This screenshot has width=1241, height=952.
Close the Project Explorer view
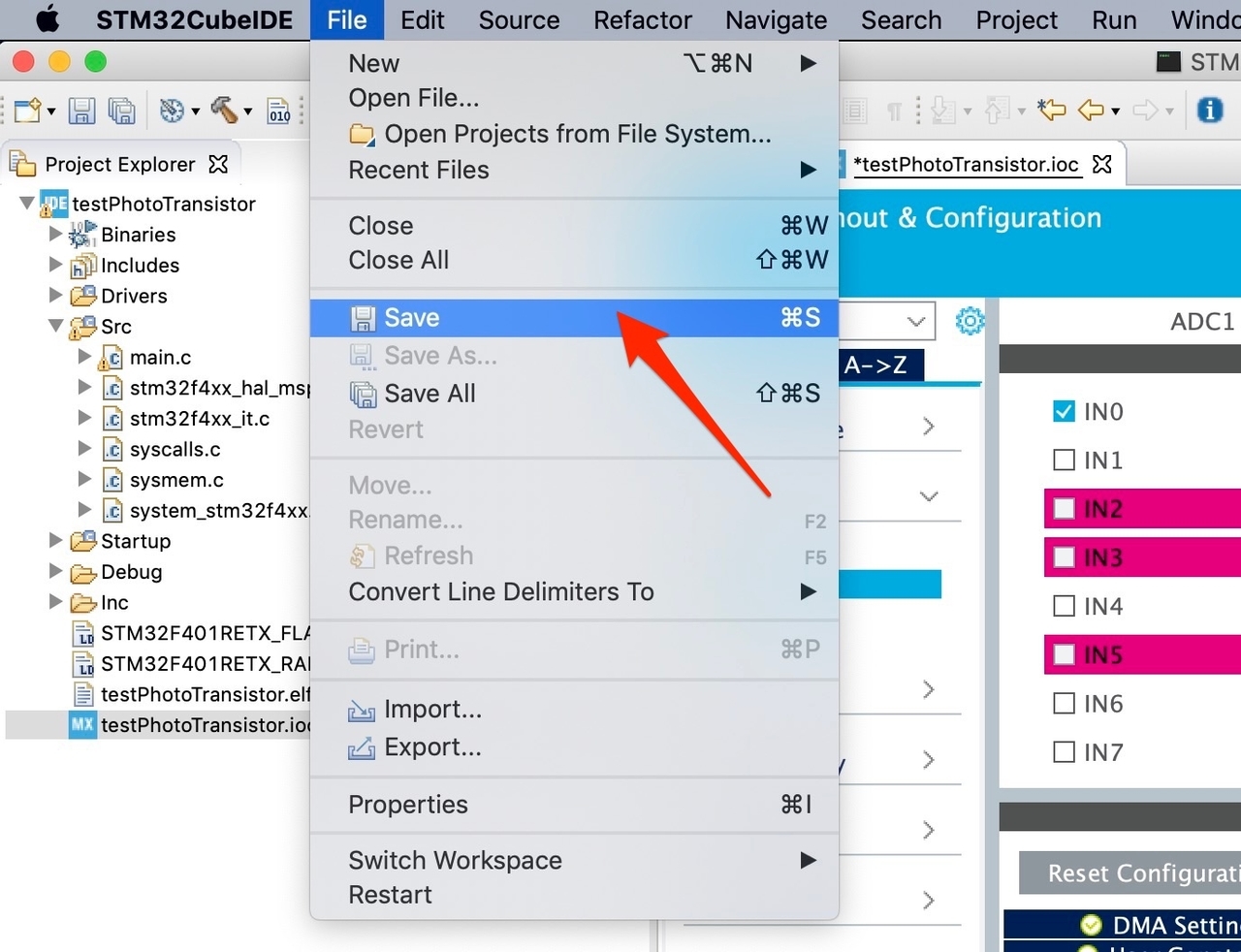click(x=219, y=164)
